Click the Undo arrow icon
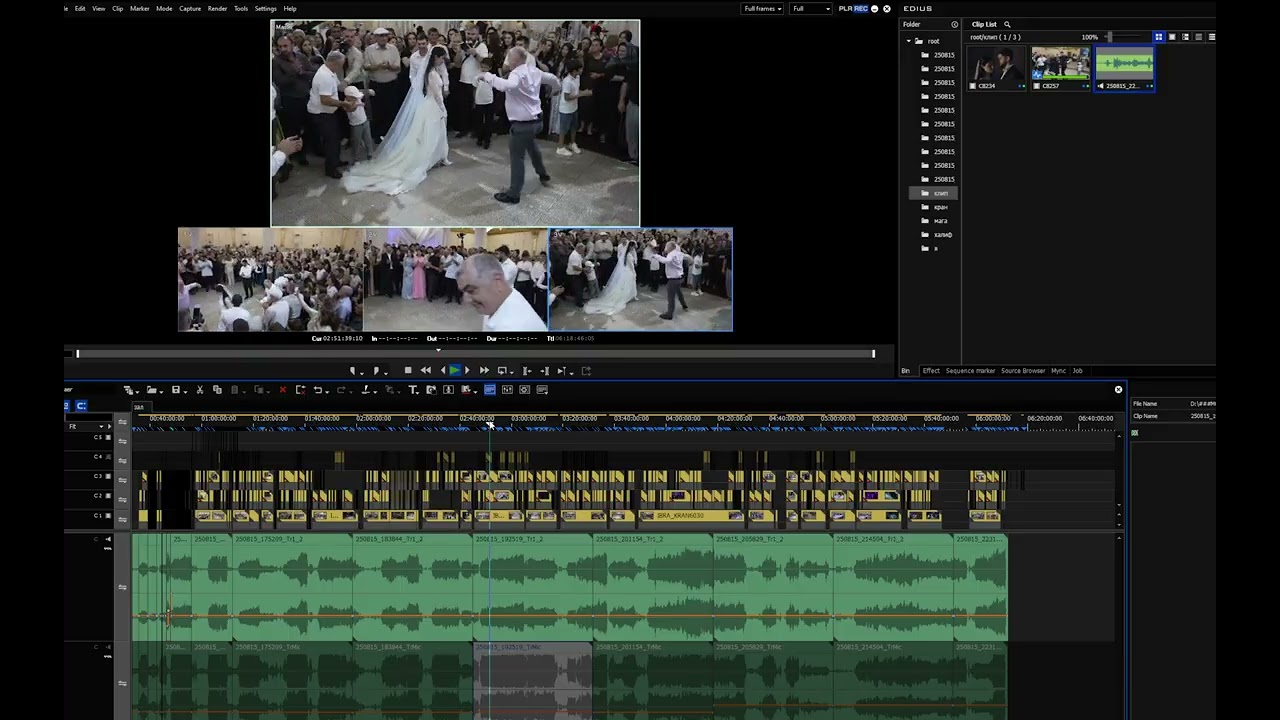The width and height of the screenshot is (1280, 720). tap(318, 390)
